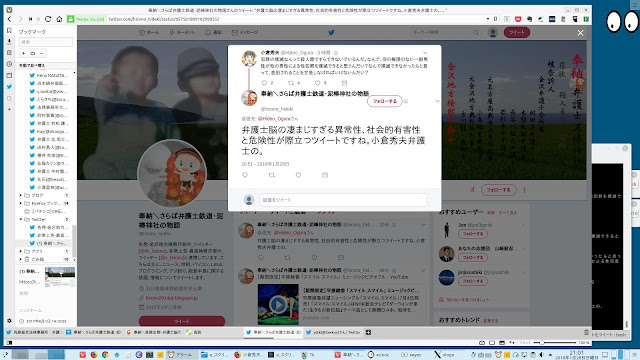Follow suggested user jinjisoshiki
Screen dimensions: 640x360
coord(473,281)
